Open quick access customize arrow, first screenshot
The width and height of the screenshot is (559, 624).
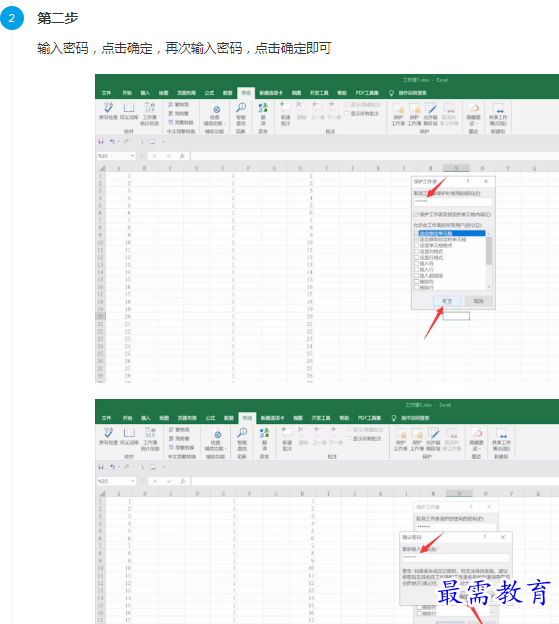(163, 142)
